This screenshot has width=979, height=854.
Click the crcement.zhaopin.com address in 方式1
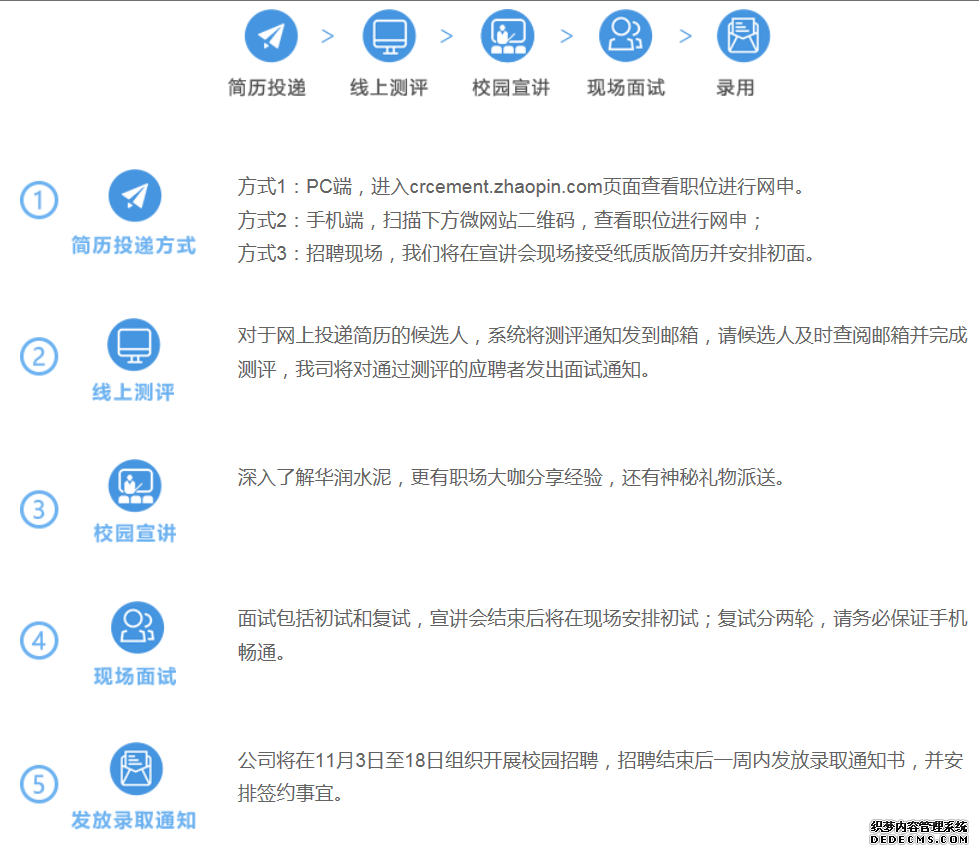point(506,187)
